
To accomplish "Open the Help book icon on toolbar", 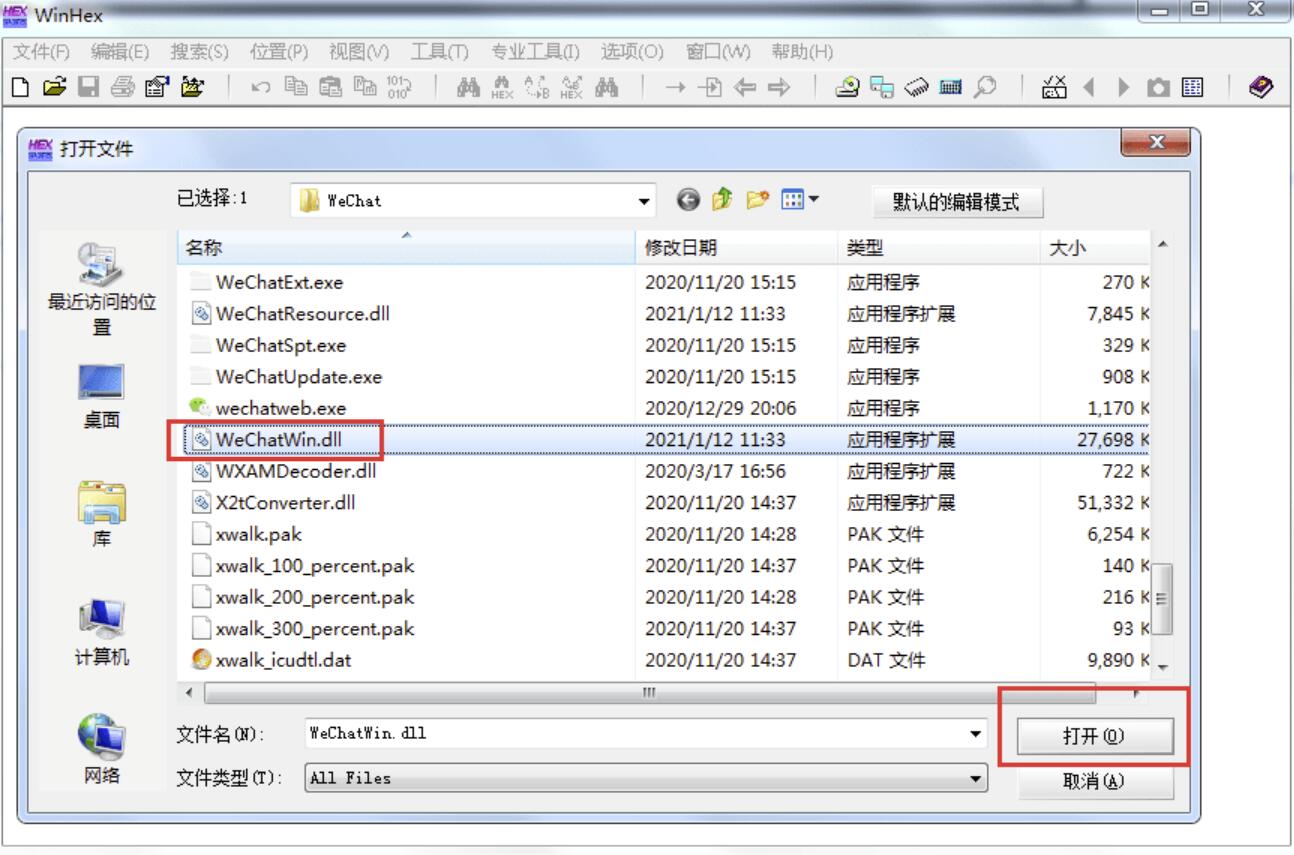I will pyautogui.click(x=1260, y=87).
